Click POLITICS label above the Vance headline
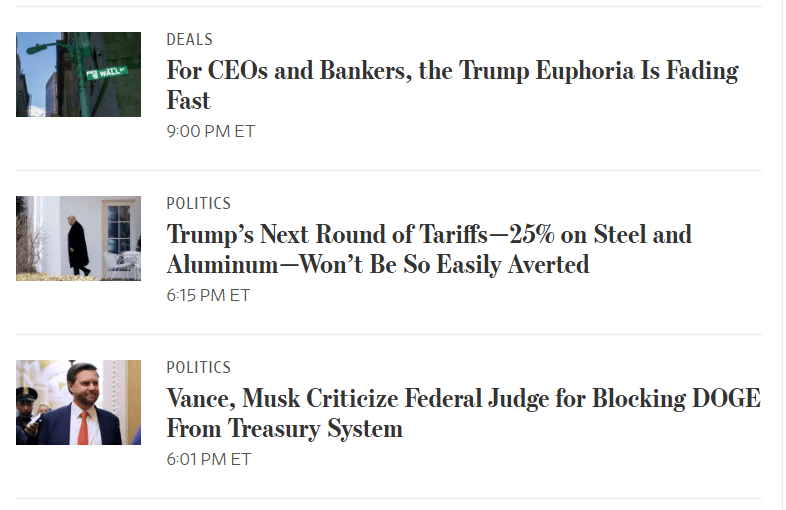This screenshot has height=510, width=786. tap(198, 367)
